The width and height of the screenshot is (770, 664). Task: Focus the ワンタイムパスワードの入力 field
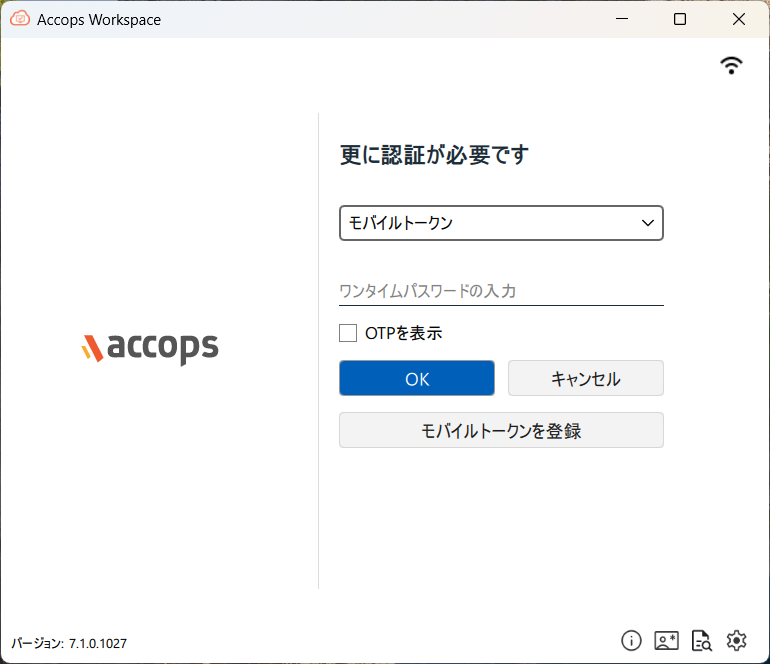501,291
